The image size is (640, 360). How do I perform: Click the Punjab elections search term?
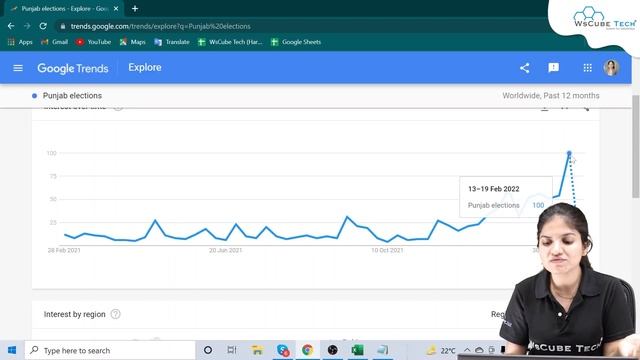point(72,96)
